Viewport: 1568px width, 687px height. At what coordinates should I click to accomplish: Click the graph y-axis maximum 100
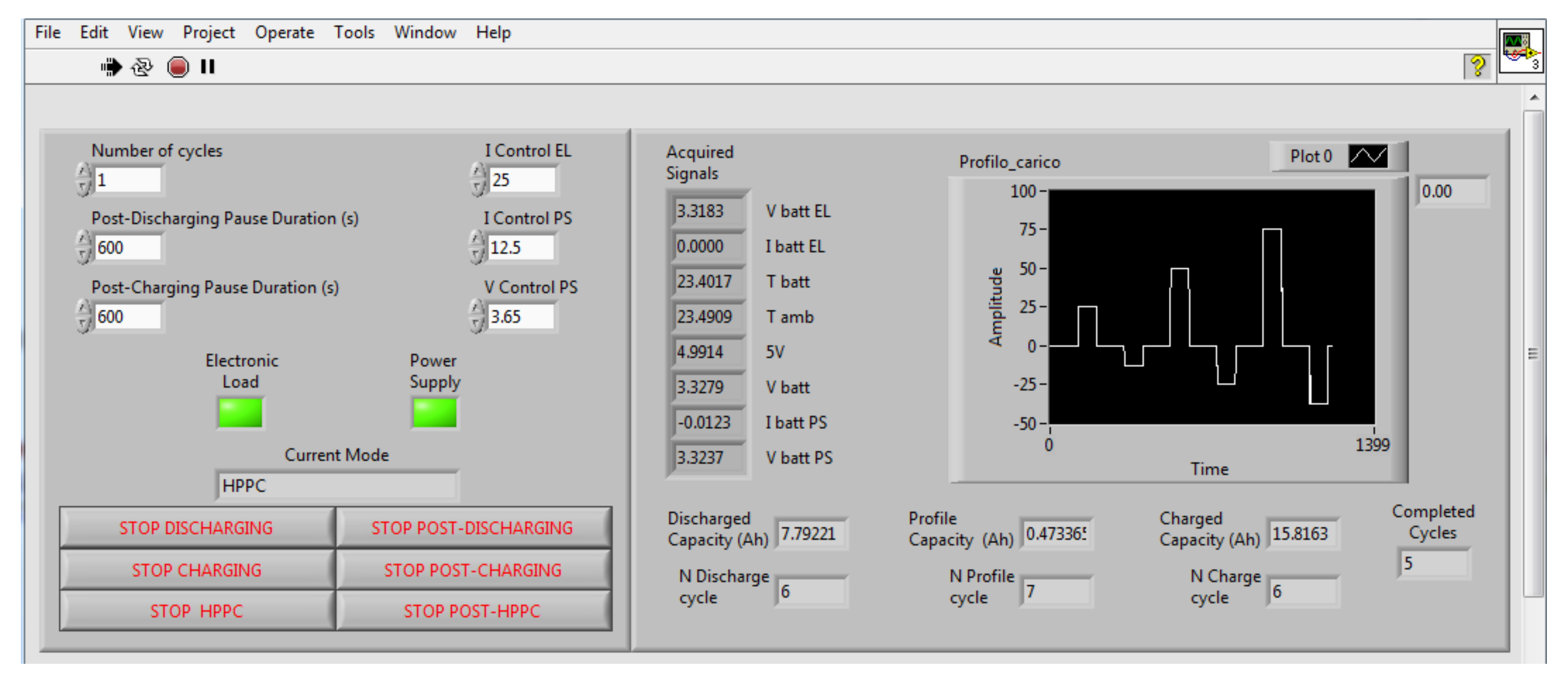tap(1023, 191)
